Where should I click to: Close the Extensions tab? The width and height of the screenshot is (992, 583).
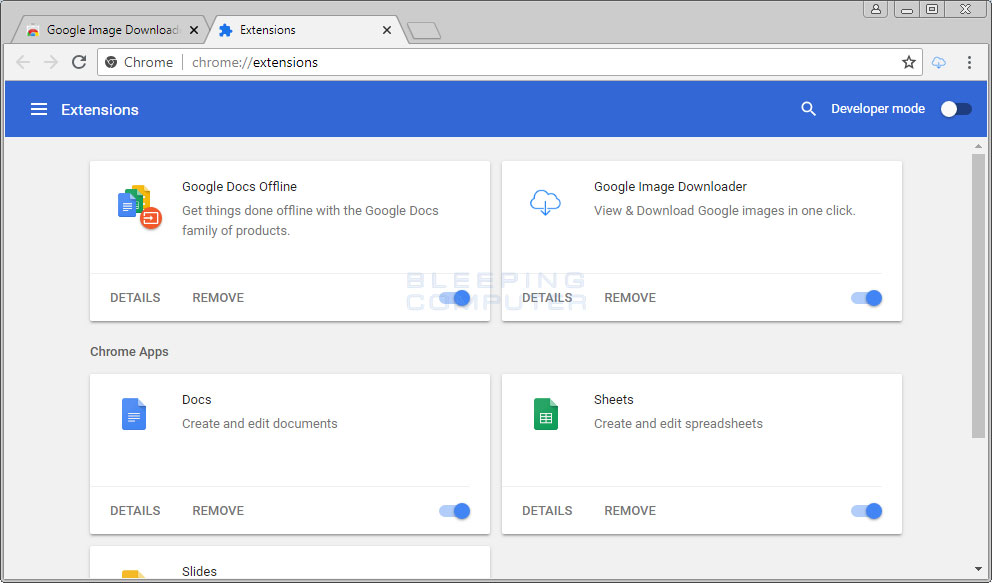(x=387, y=30)
